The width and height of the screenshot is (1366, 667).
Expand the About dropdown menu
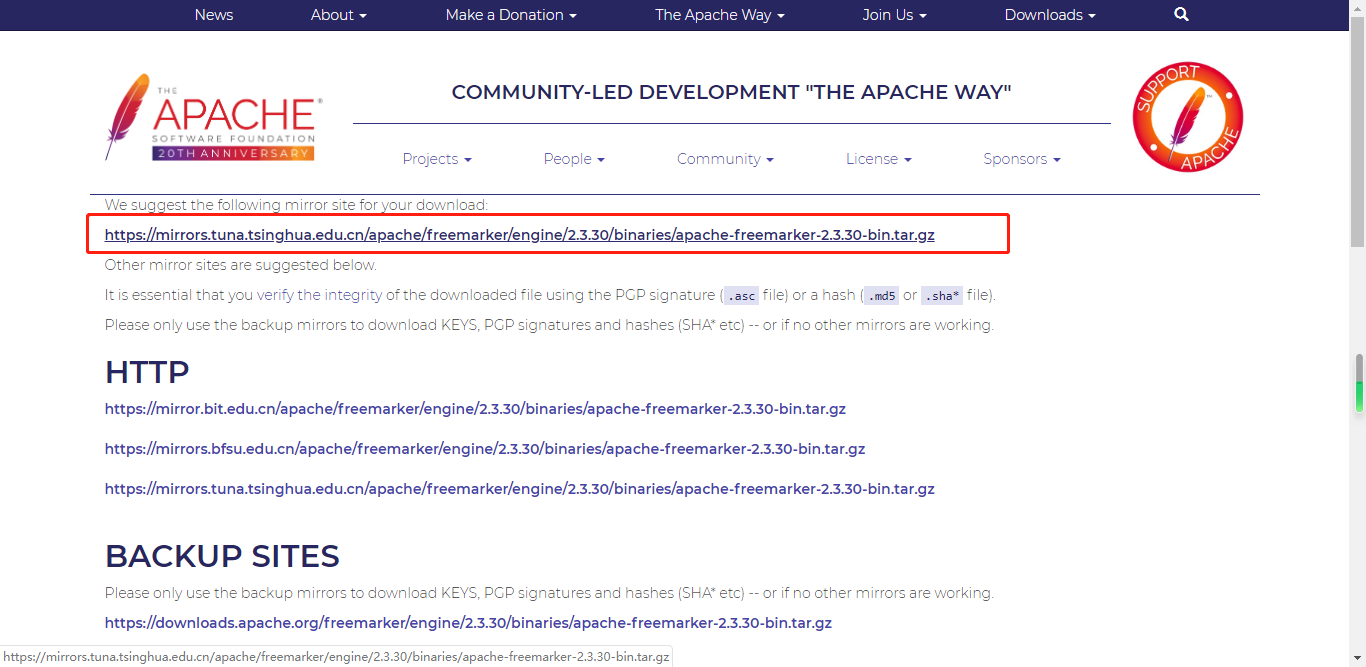coord(339,15)
